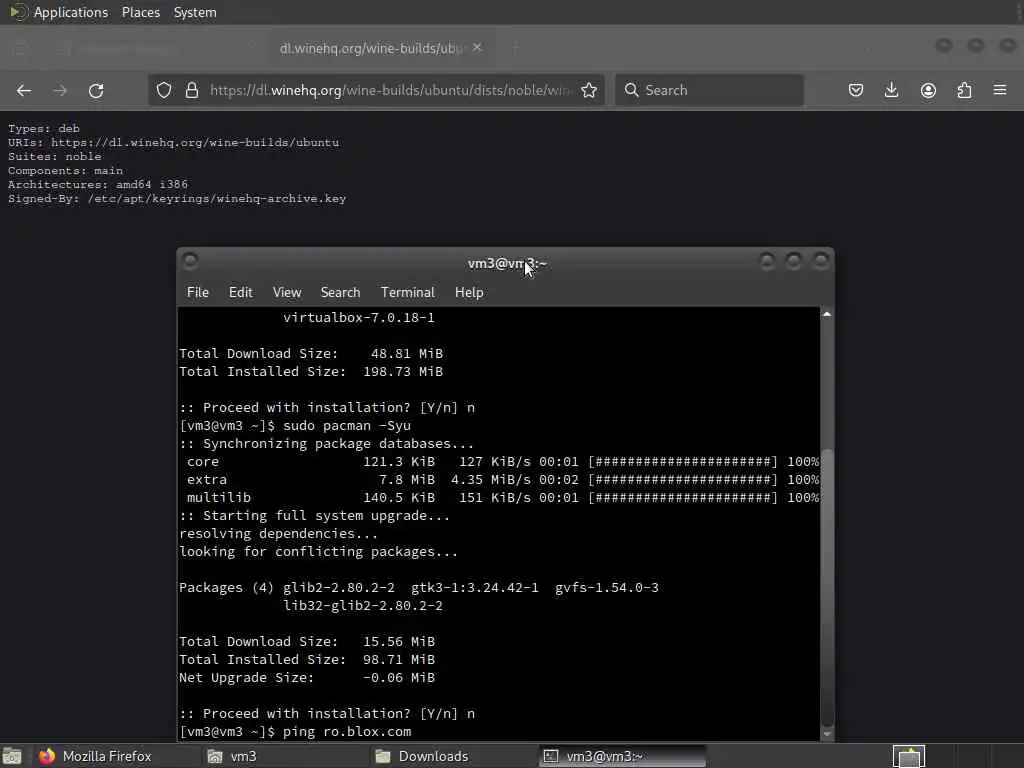
Task: Click 'Architectures: amd64 i386' text
Action: point(97,184)
